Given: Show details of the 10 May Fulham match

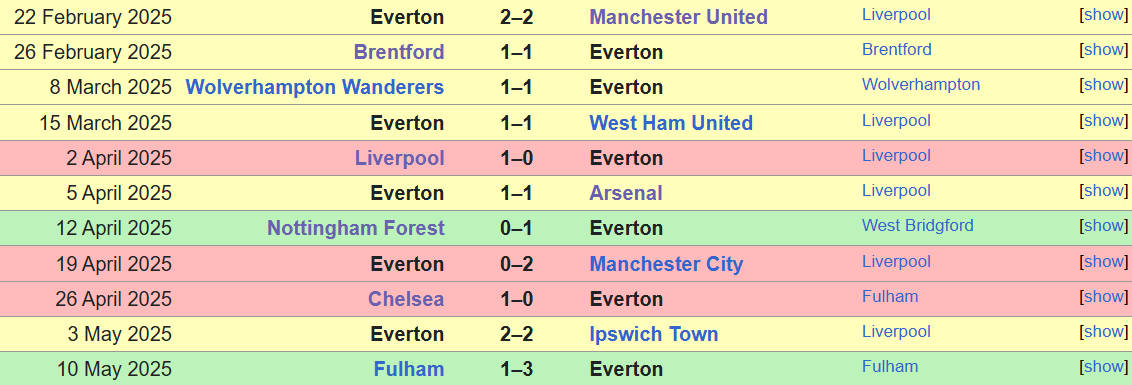Looking at the screenshot, I should [x=1104, y=367].
